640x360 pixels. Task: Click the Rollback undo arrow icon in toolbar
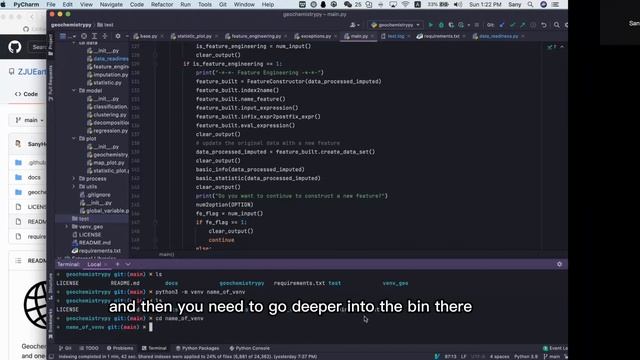(544, 25)
